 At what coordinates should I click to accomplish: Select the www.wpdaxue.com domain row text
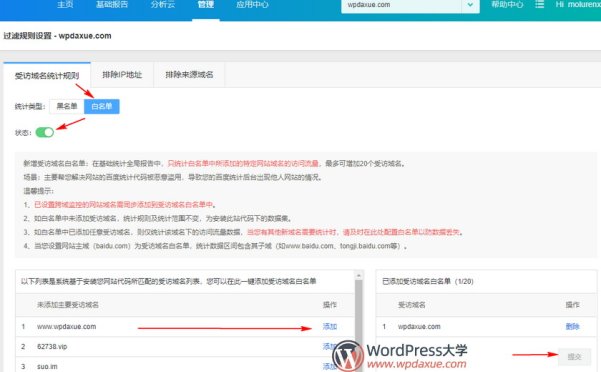67,326
